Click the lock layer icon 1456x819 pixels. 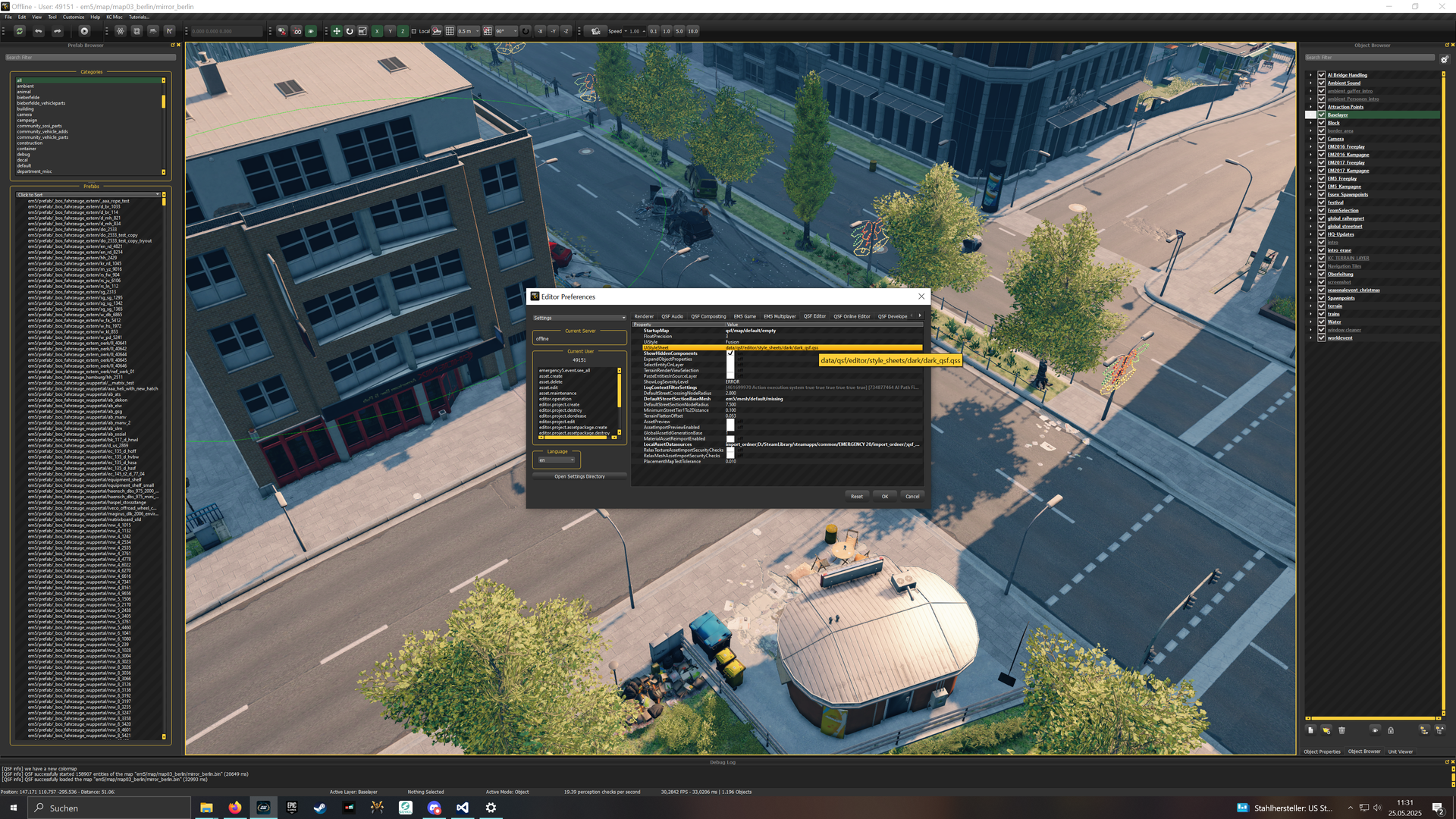pos(1391,730)
